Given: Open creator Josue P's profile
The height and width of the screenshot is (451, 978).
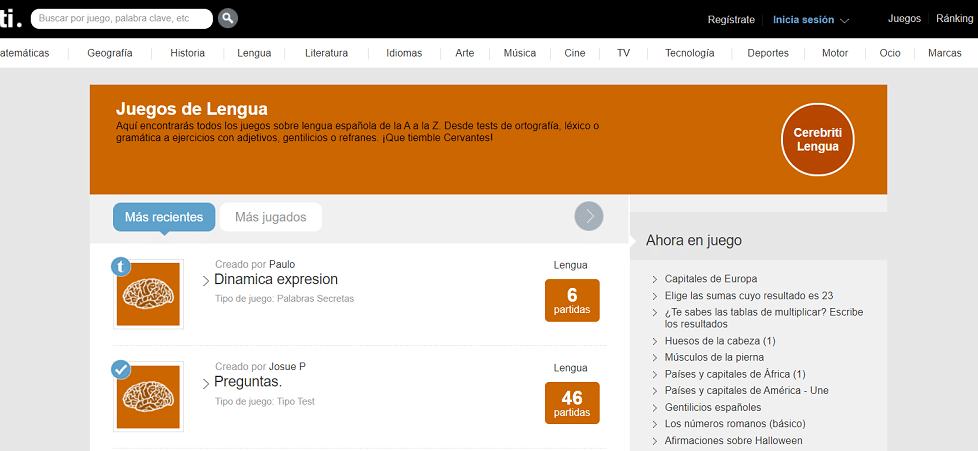Looking at the screenshot, I should (288, 366).
